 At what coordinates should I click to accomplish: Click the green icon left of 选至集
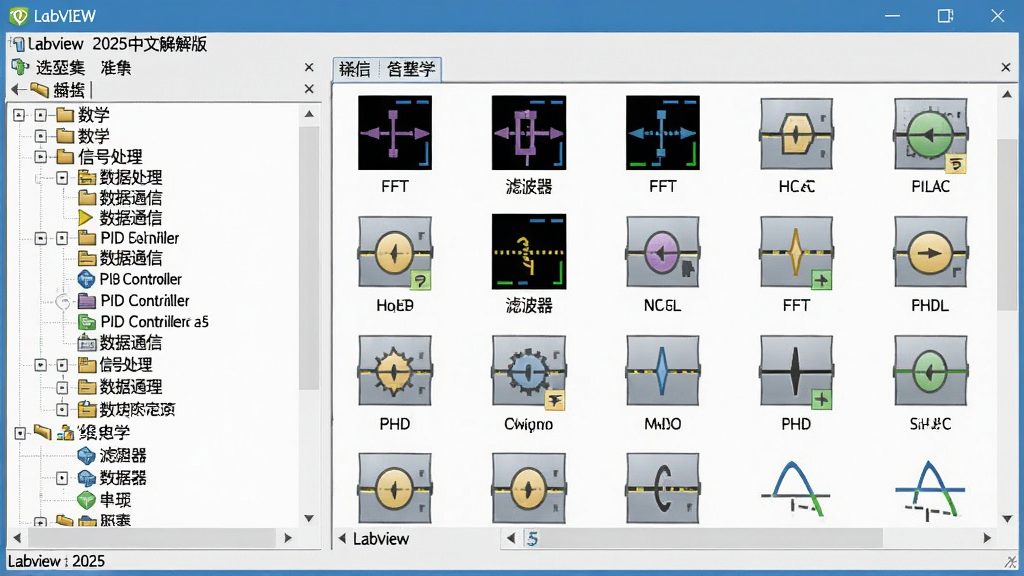click(20, 67)
